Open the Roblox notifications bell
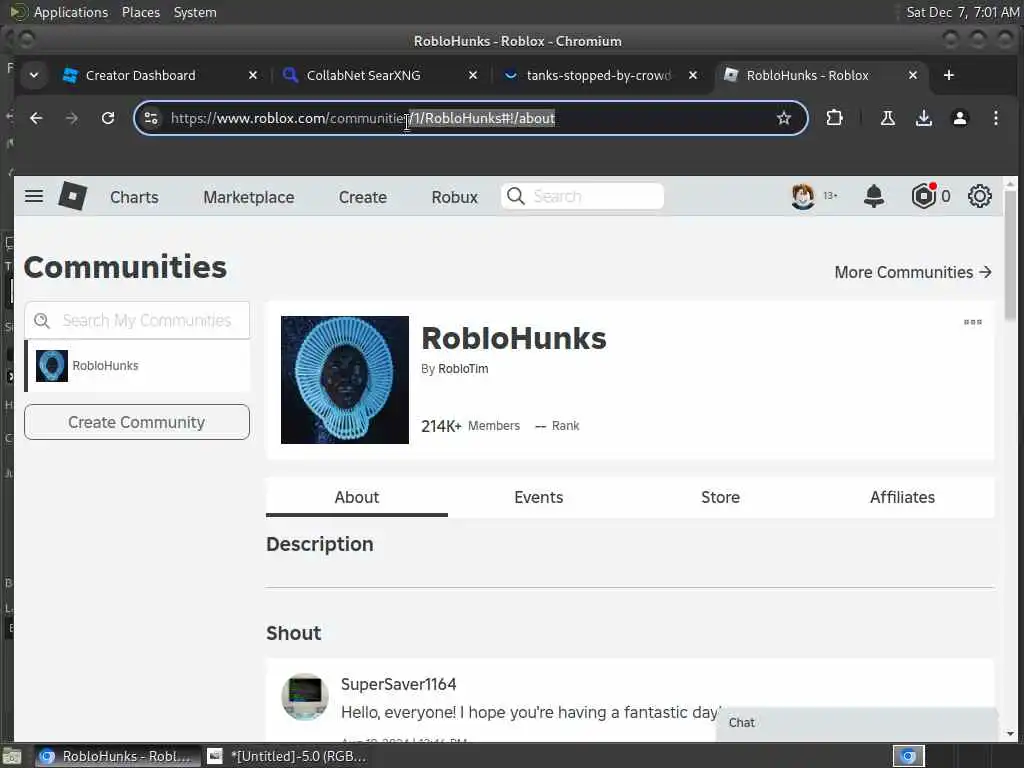 pyautogui.click(x=874, y=196)
